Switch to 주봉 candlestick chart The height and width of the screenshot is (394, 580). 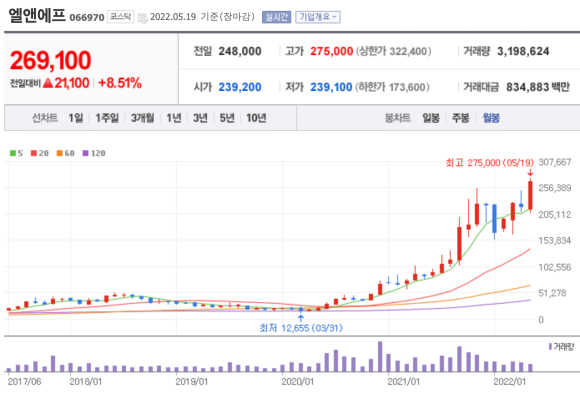tap(461, 118)
